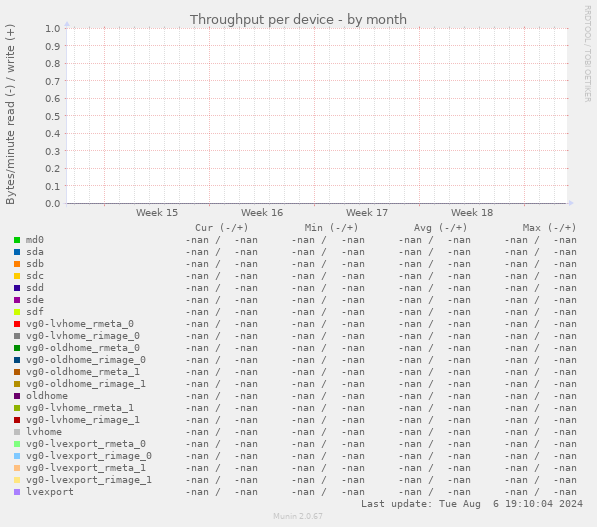The image size is (597, 527).
Task: Select the sdd legend label
Action: pos(35,288)
